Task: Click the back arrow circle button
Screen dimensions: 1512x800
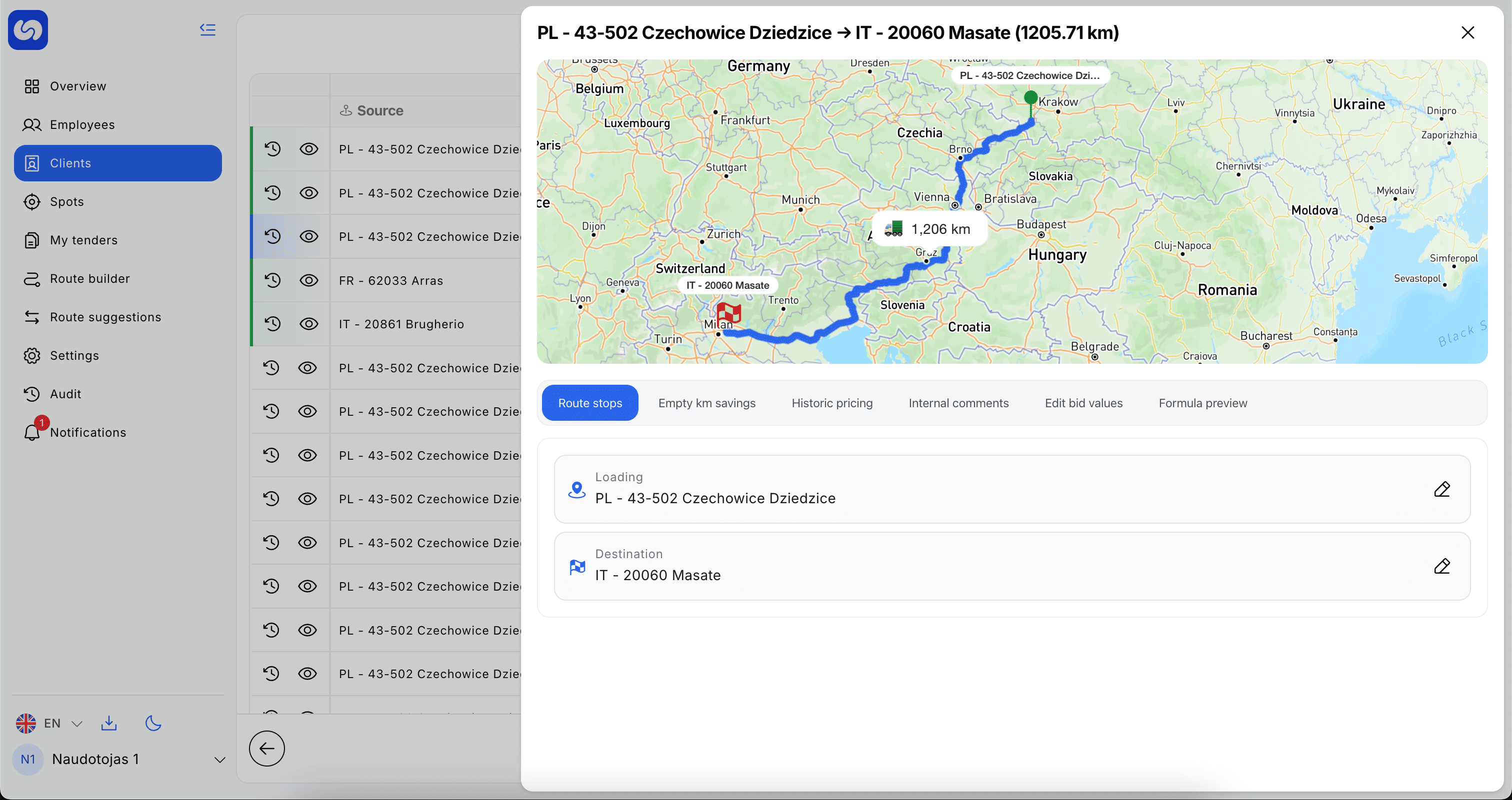Action: [266, 749]
